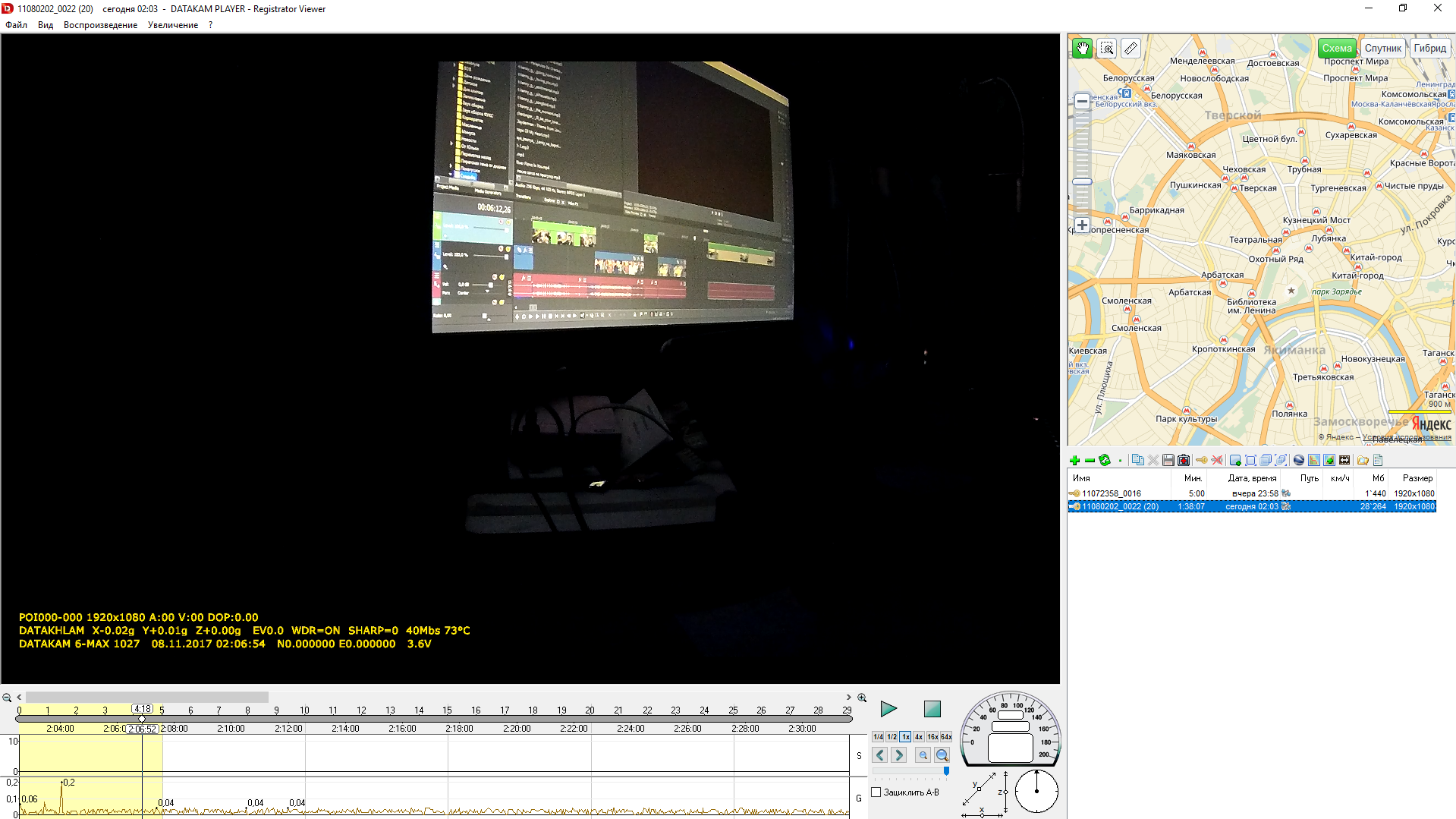Step to previous frame arrow
The height and width of the screenshot is (819, 1456).
[880, 755]
